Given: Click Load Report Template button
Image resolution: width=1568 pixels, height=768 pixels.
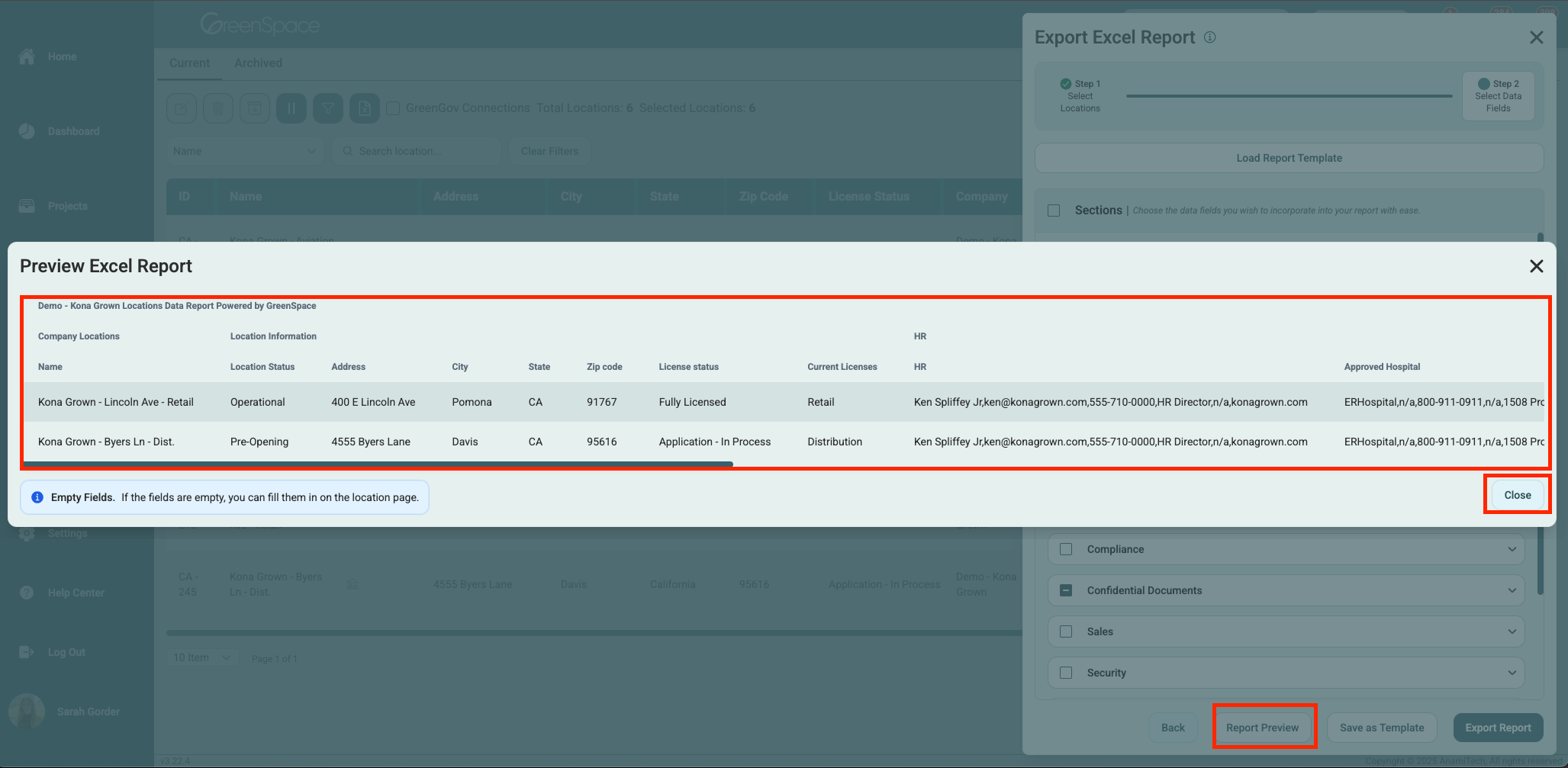Looking at the screenshot, I should [1289, 158].
